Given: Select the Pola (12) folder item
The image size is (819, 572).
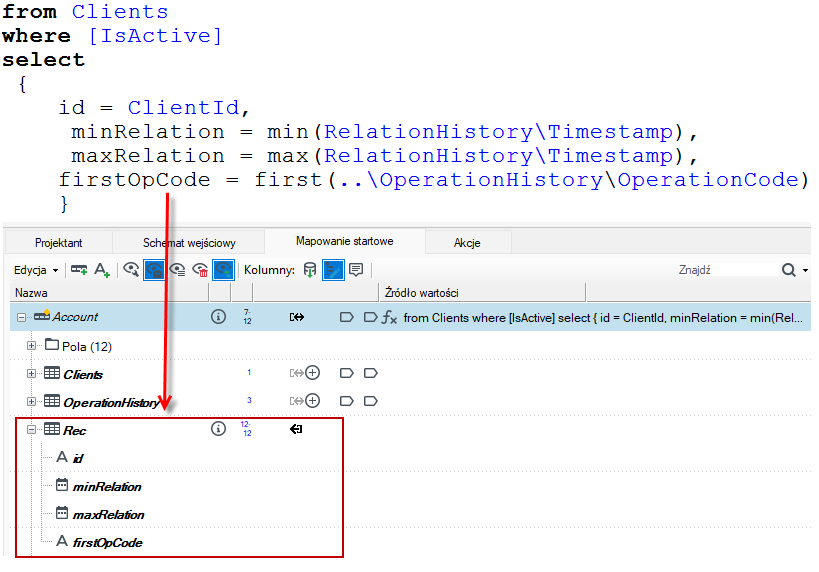Looking at the screenshot, I should click(x=87, y=346).
